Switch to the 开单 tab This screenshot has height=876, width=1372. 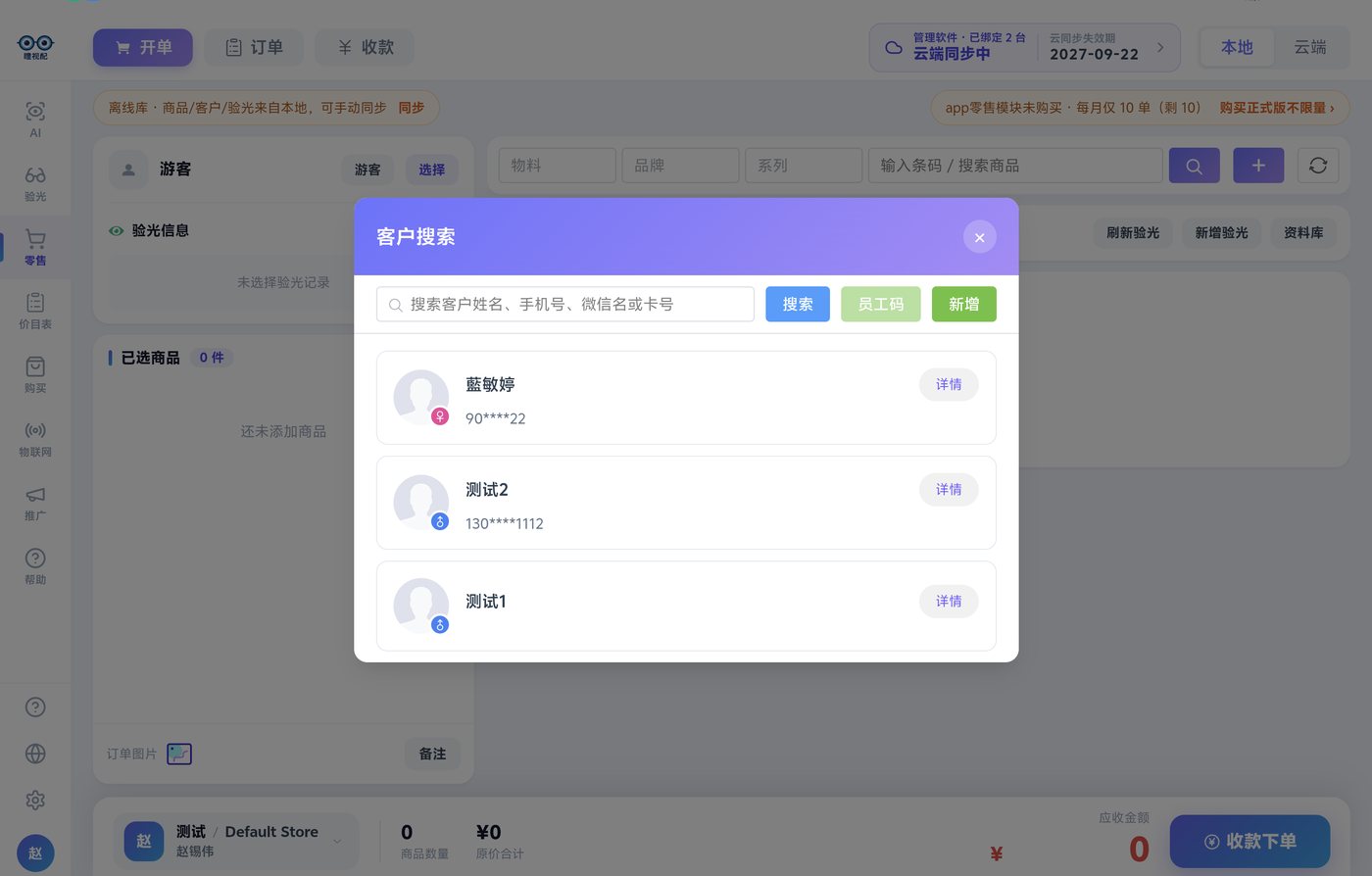point(143,47)
